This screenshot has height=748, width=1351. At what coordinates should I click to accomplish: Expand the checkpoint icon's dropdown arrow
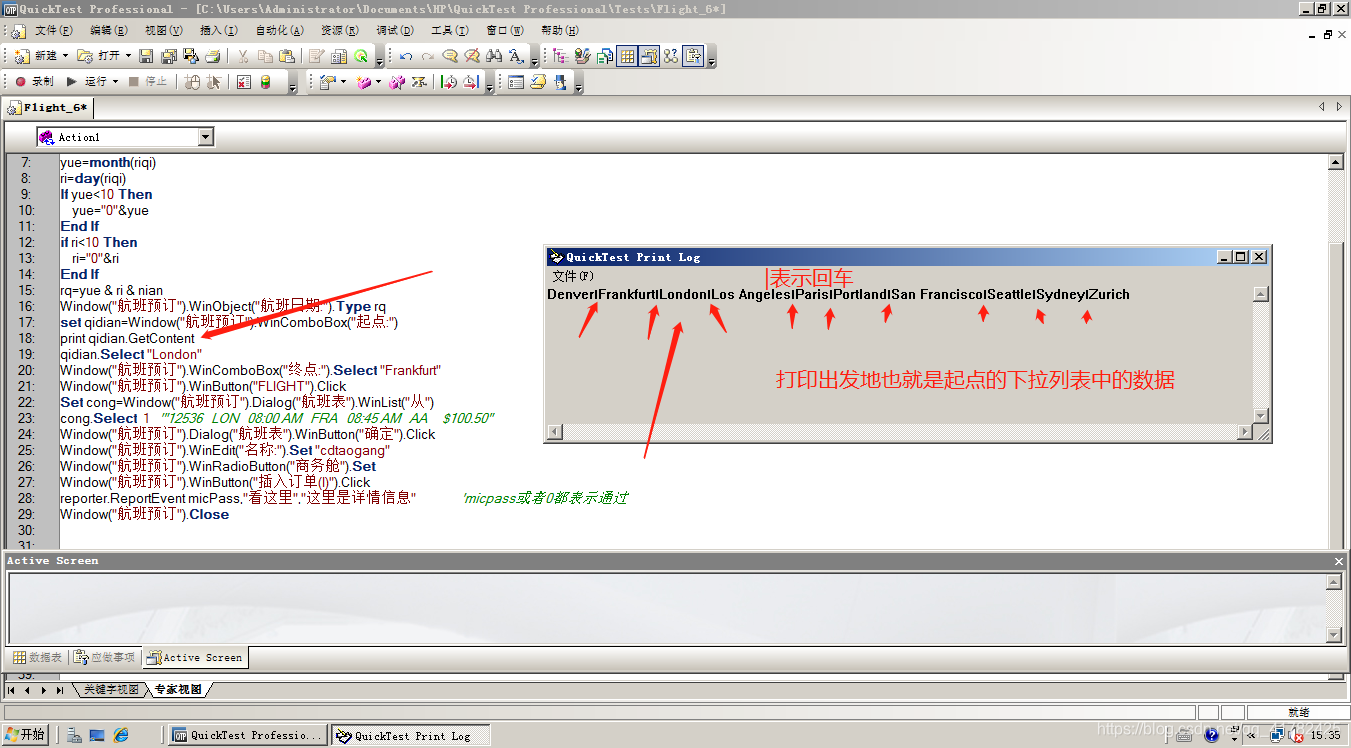(343, 82)
